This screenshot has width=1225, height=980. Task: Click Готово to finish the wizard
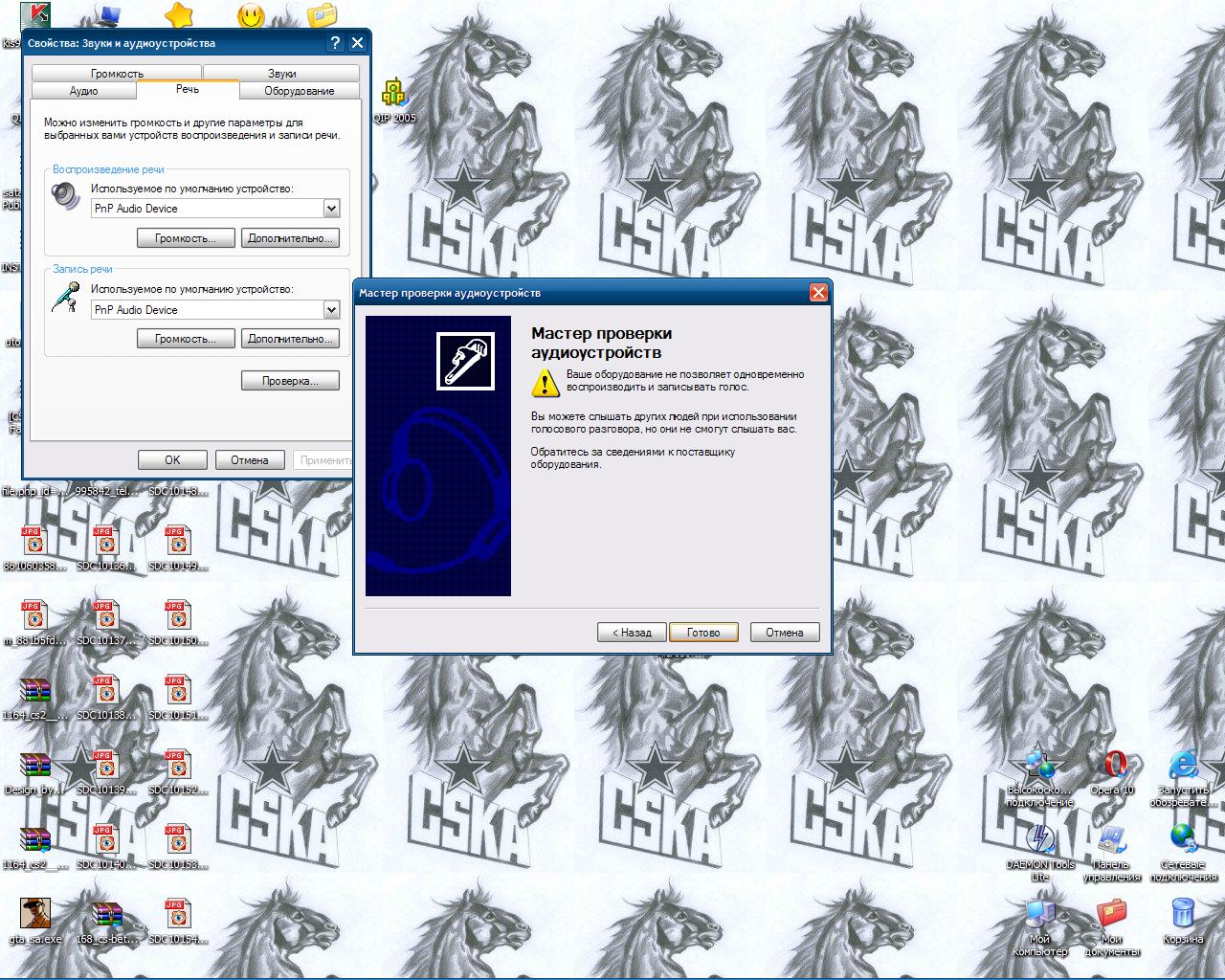[x=703, y=633]
